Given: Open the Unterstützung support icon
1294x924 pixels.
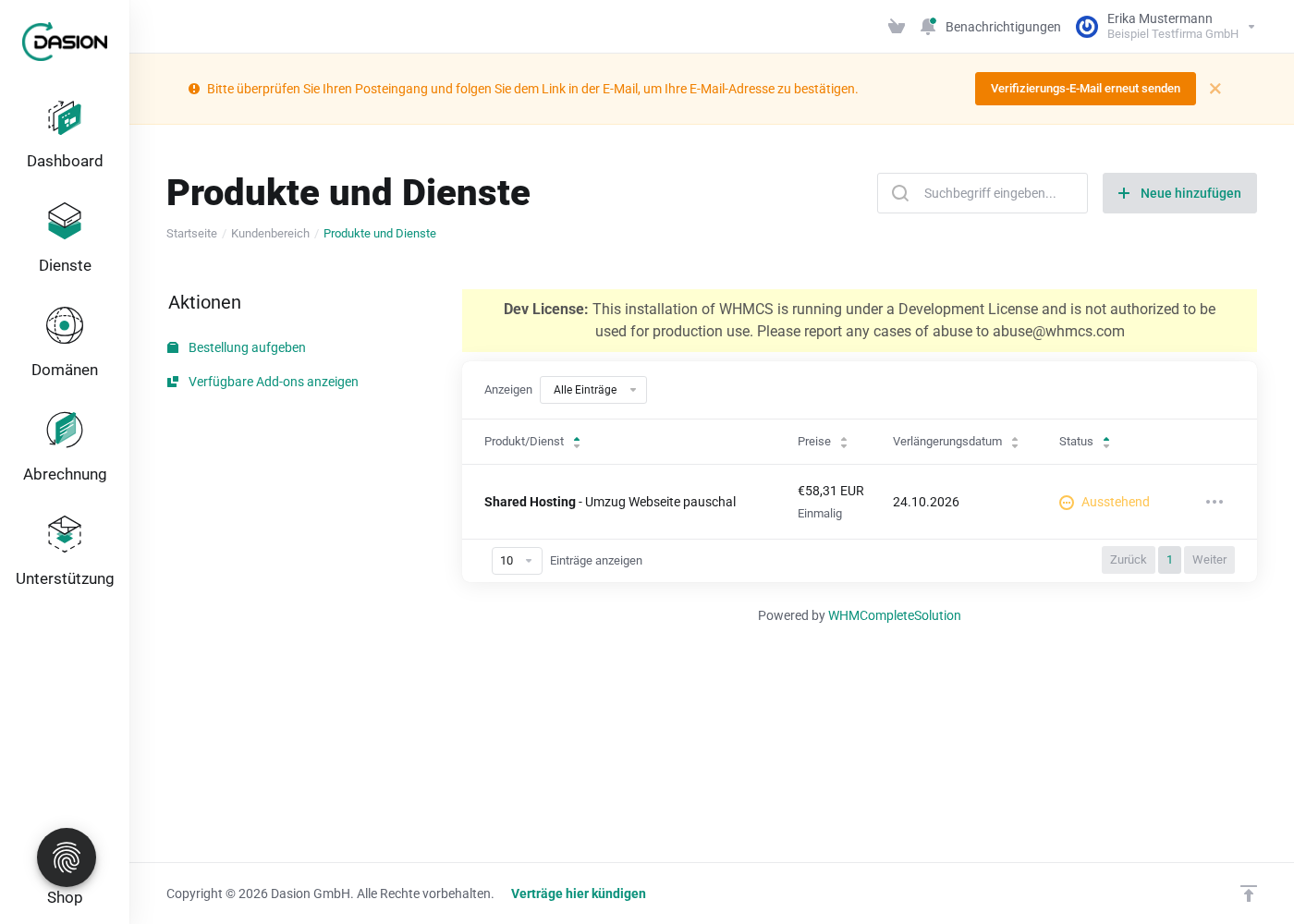Looking at the screenshot, I should pyautogui.click(x=65, y=534).
